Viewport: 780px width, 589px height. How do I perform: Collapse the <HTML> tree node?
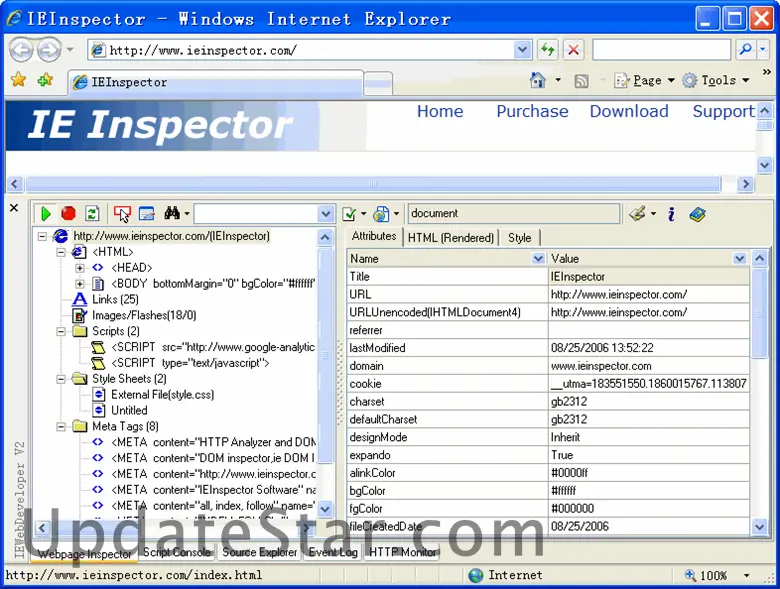61,252
